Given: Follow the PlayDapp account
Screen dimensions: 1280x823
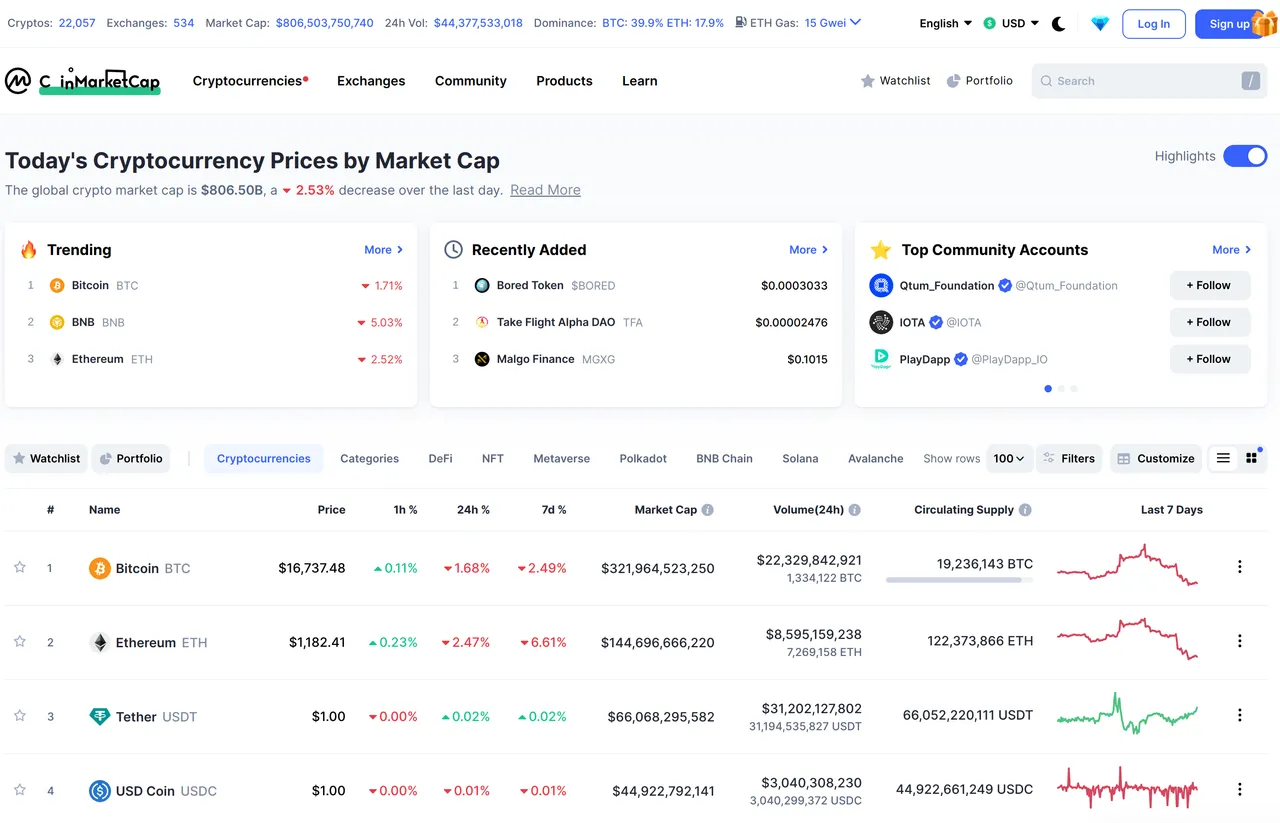Looking at the screenshot, I should [1210, 359].
